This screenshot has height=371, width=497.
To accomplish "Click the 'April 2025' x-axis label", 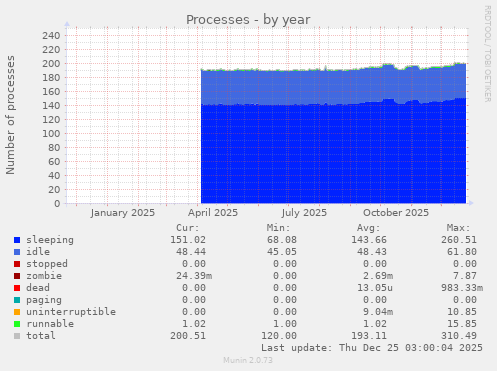I will pos(213,213).
